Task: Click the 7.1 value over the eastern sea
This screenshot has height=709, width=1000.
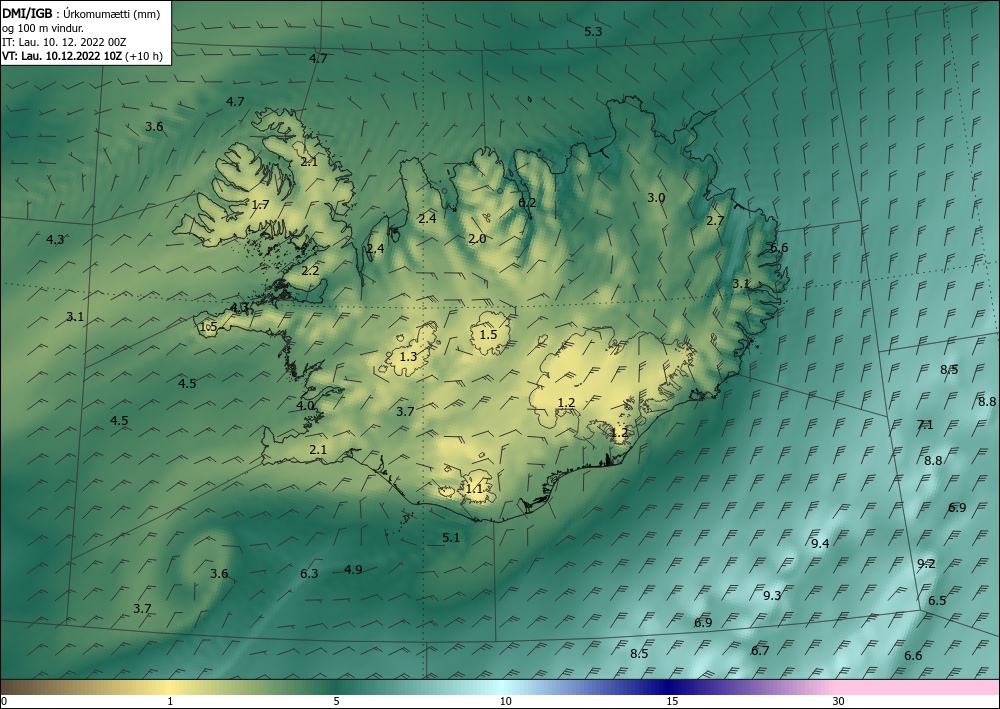Action: pos(925,425)
